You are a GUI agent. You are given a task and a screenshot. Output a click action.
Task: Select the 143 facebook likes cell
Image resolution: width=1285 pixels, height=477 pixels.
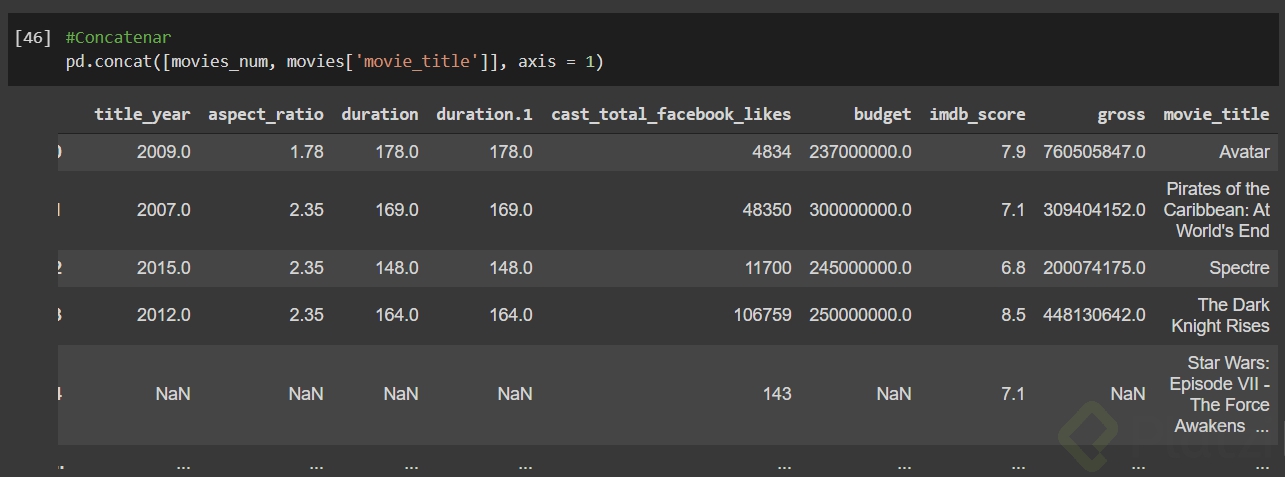[777, 394]
